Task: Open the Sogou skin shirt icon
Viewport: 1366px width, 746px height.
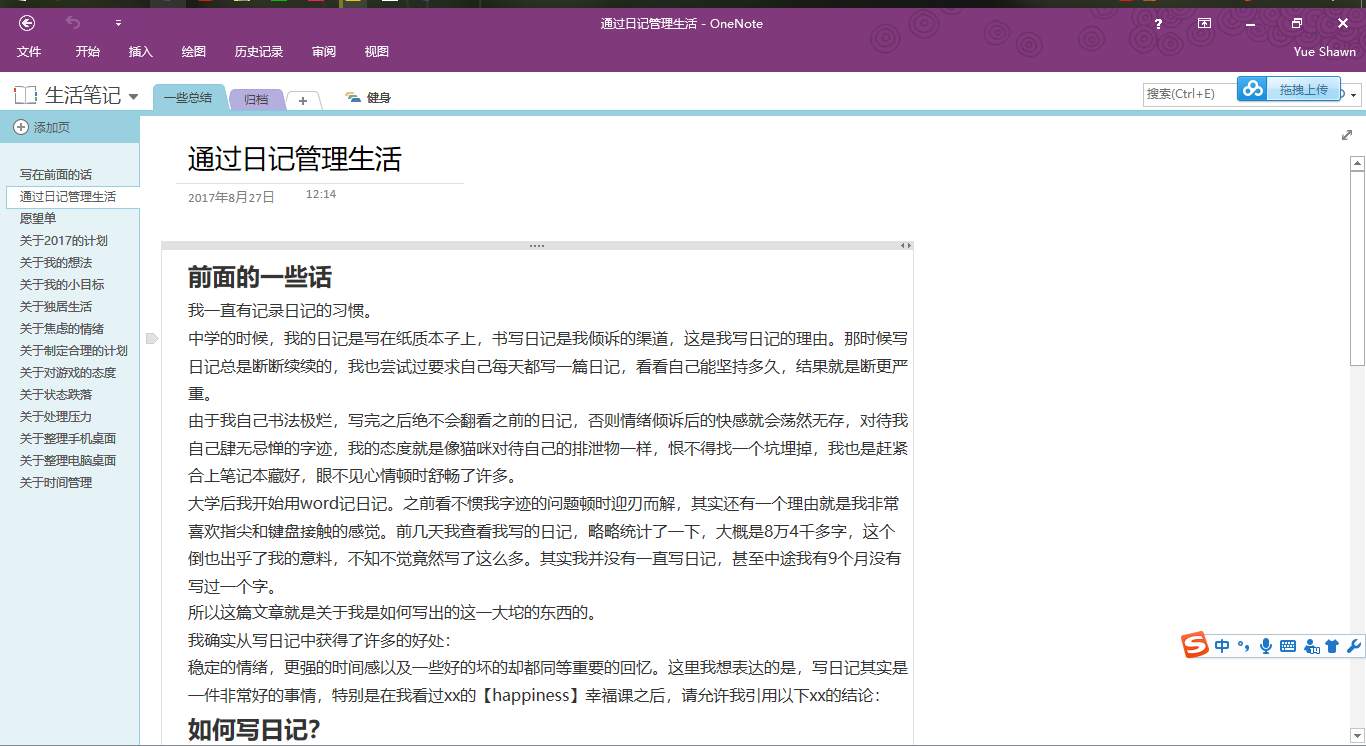Action: pos(1332,646)
